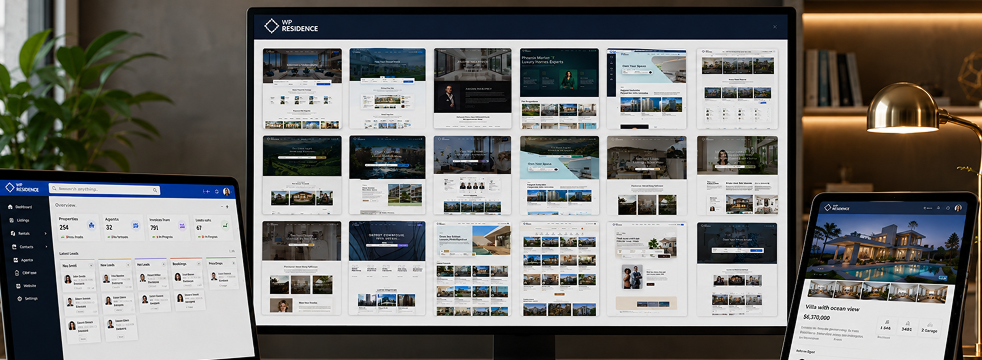
Task: Click the first villa gallery thumbnail on tablet
Action: [822, 290]
